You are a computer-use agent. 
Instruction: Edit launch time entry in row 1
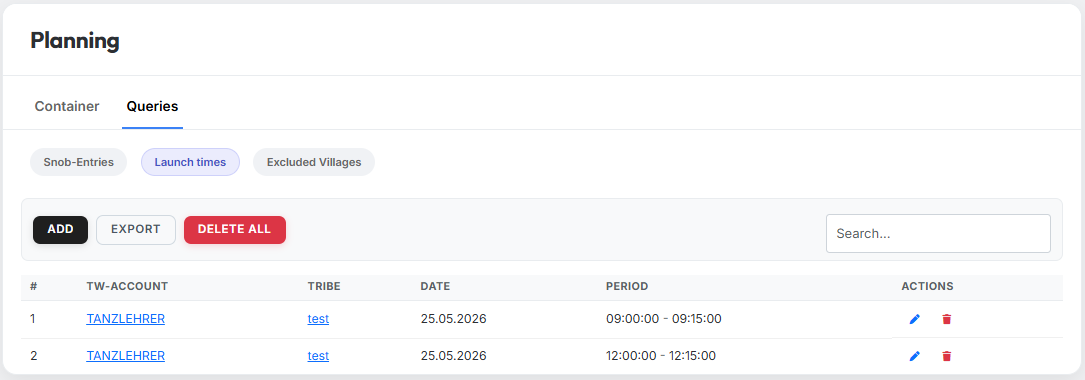click(915, 319)
